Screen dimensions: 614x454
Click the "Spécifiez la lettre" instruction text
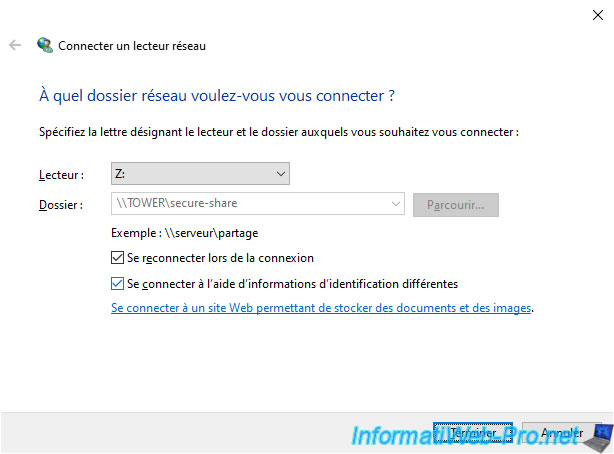279,132
